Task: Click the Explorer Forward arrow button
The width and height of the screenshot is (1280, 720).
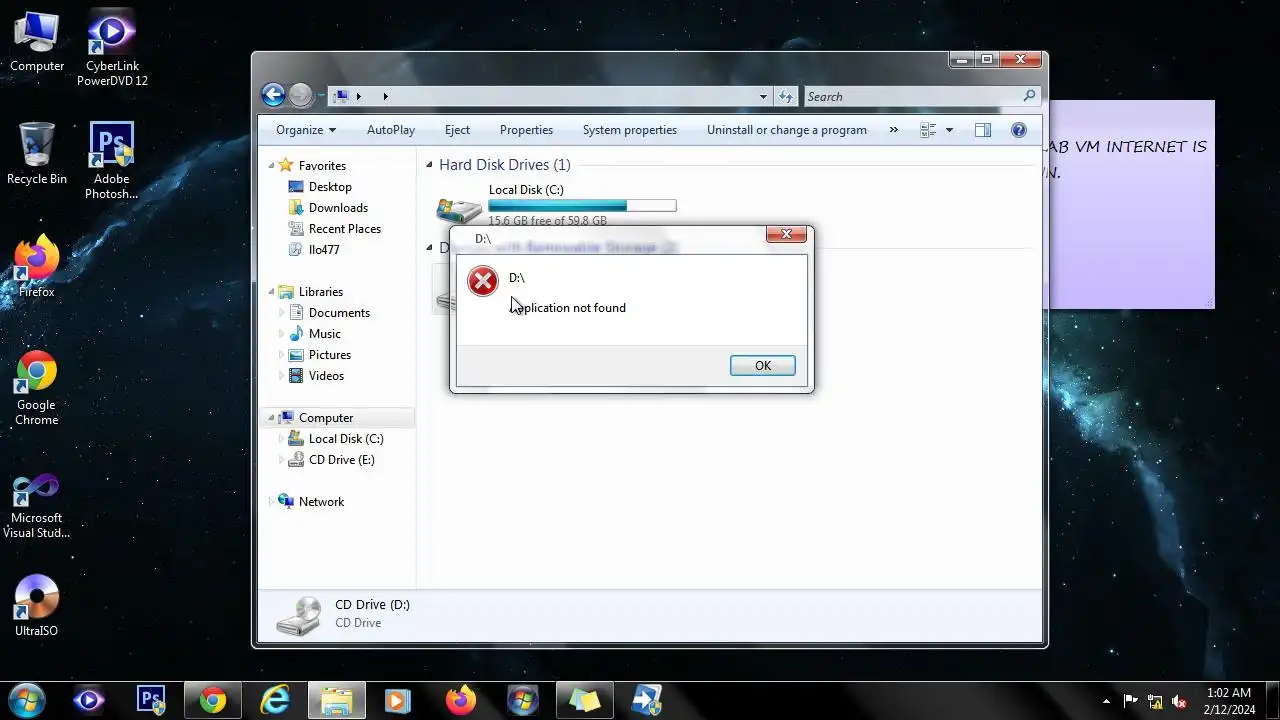Action: click(301, 96)
